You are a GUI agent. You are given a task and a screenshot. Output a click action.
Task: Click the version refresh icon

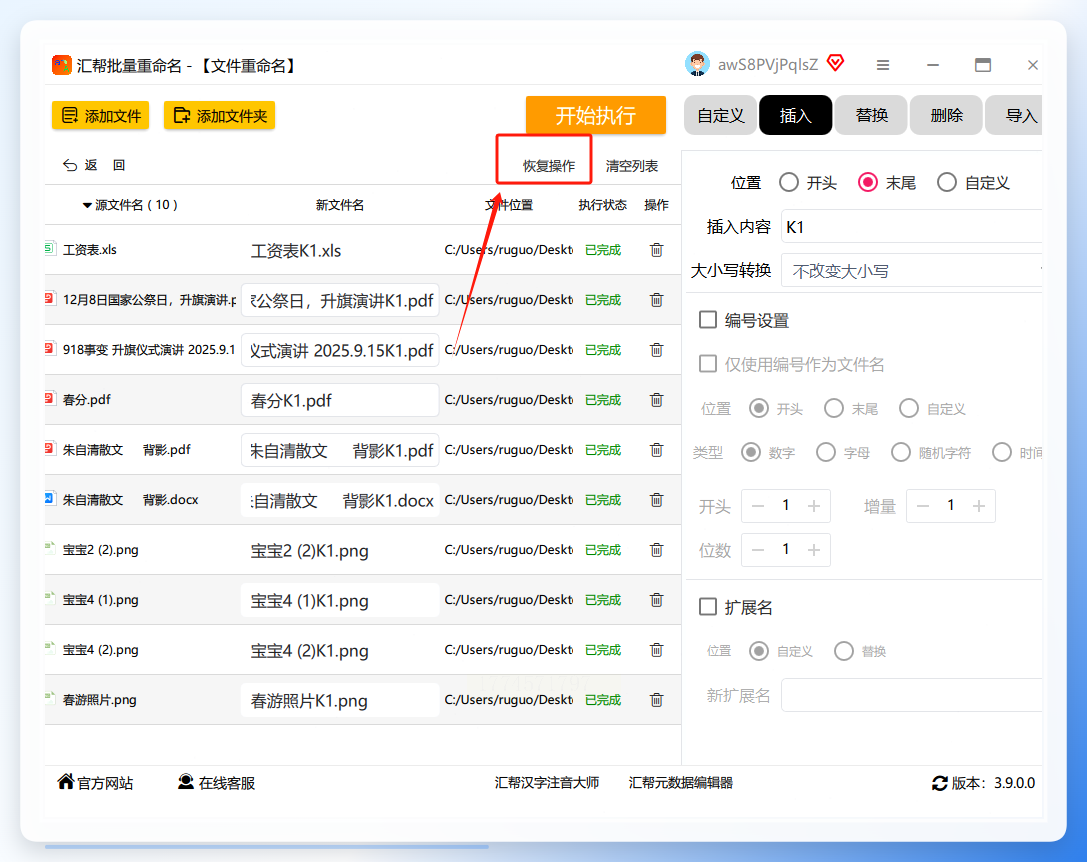coord(939,783)
